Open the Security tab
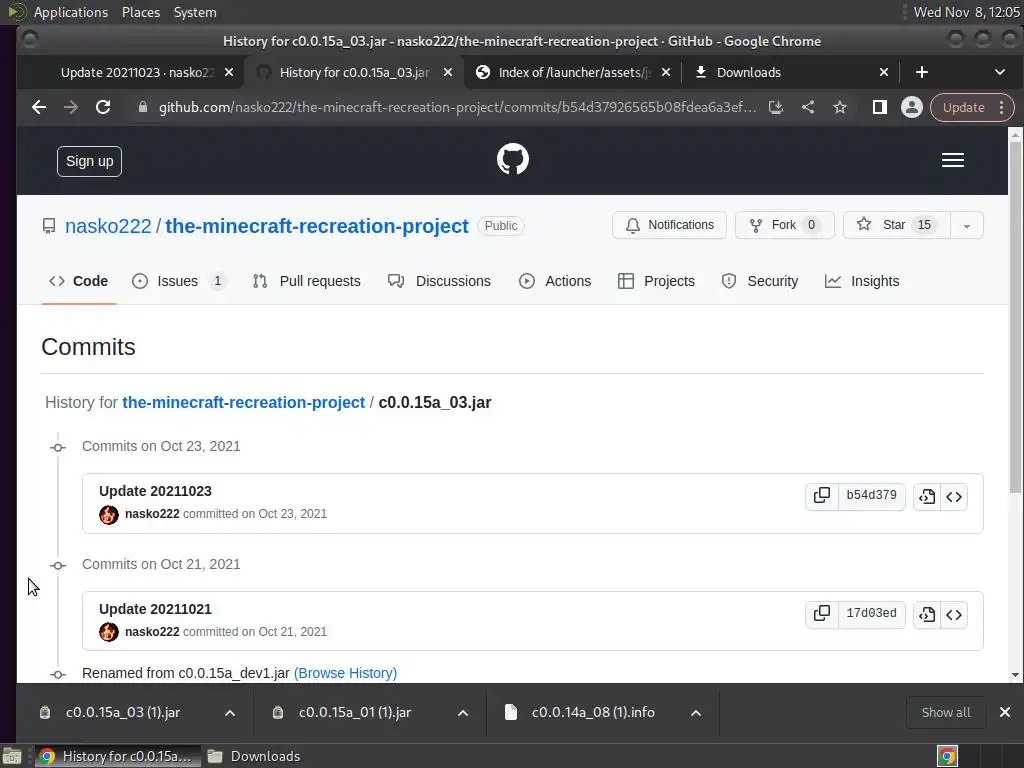This screenshot has height=768, width=1024. click(760, 281)
